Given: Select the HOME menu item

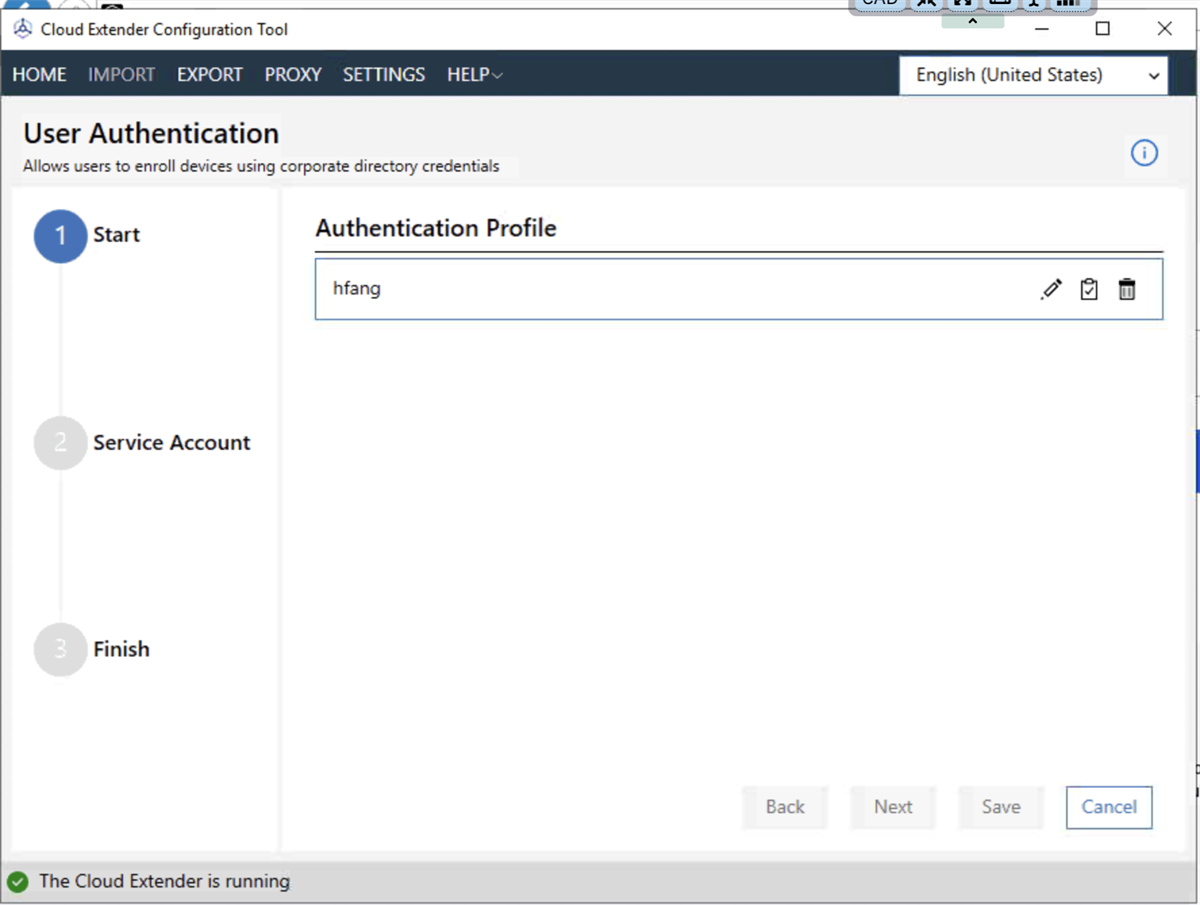Looking at the screenshot, I should (39, 74).
